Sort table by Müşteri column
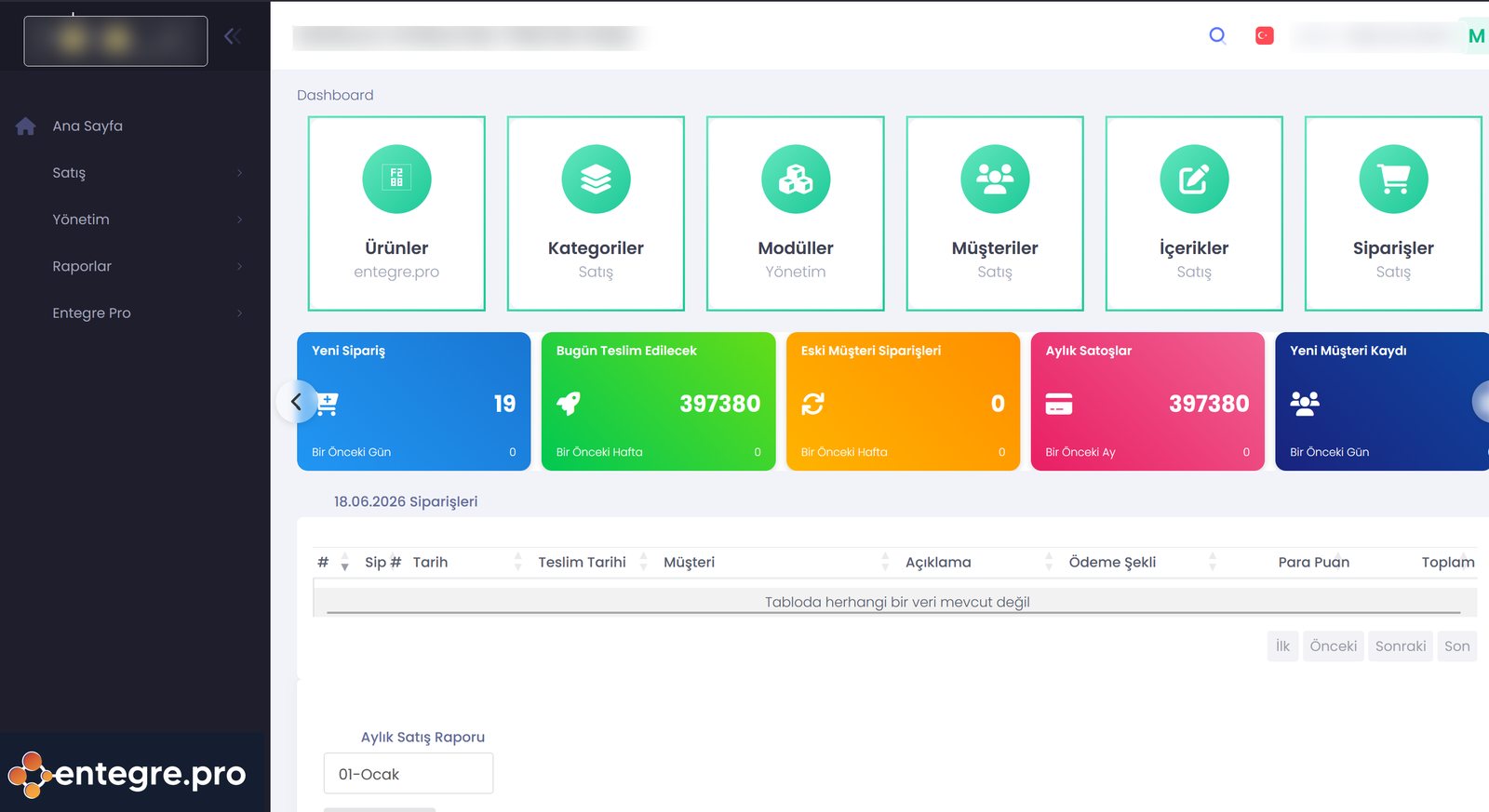Viewport: 1489px width, 812px height. tap(776, 562)
